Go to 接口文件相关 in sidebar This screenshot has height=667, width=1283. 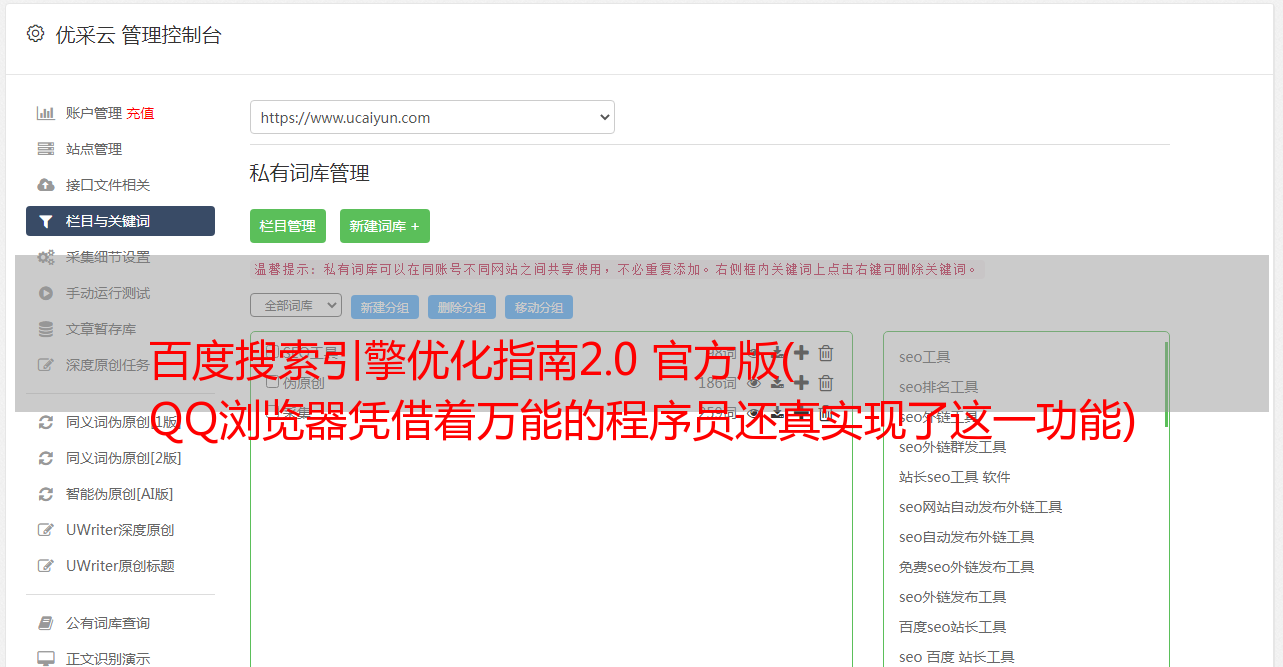(x=108, y=185)
